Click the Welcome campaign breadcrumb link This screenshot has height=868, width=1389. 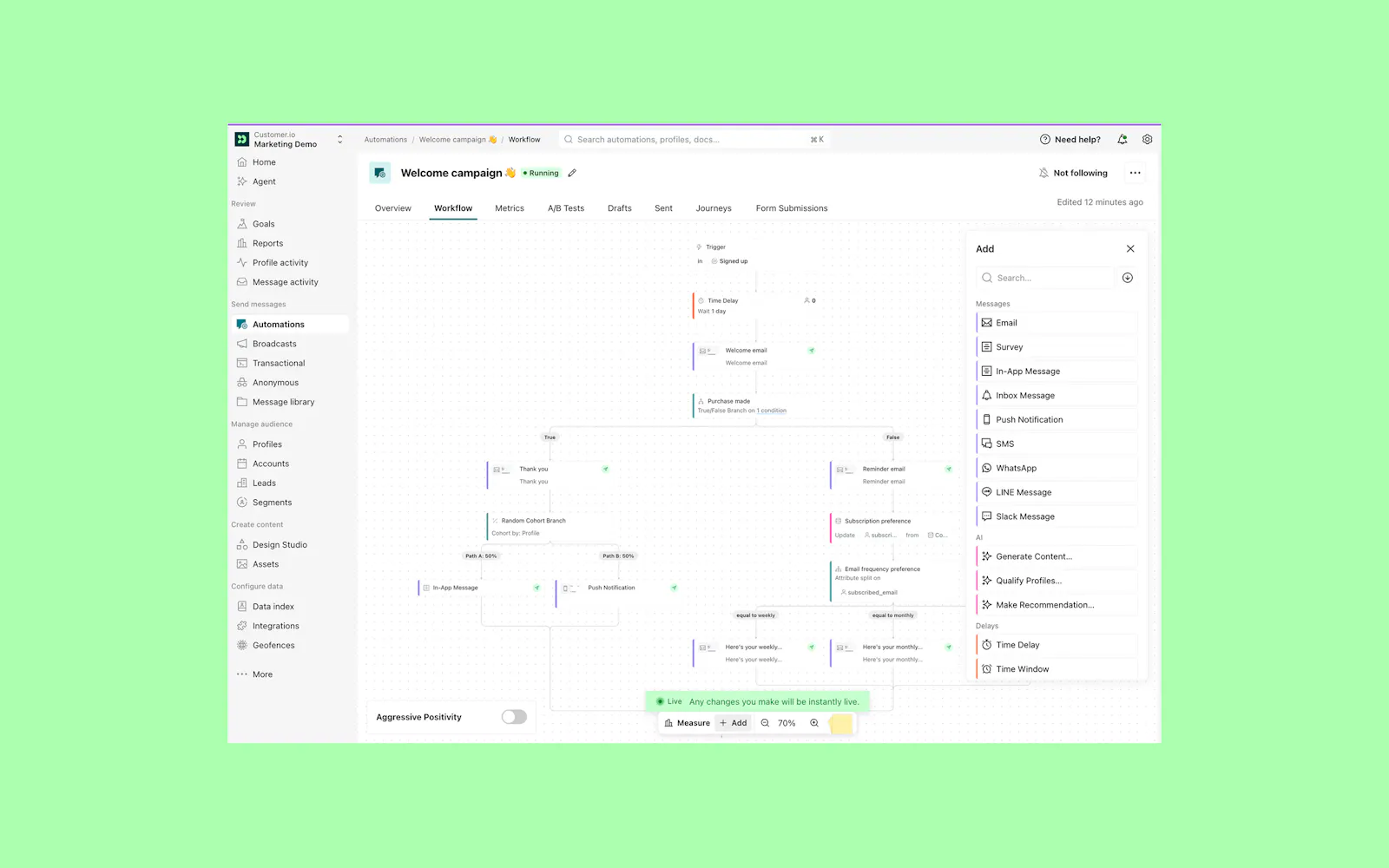458,140
